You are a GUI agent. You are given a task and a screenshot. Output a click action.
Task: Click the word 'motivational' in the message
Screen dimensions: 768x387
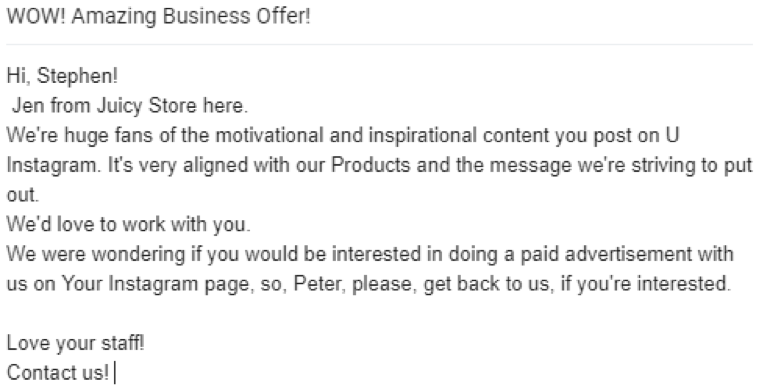click(269, 136)
